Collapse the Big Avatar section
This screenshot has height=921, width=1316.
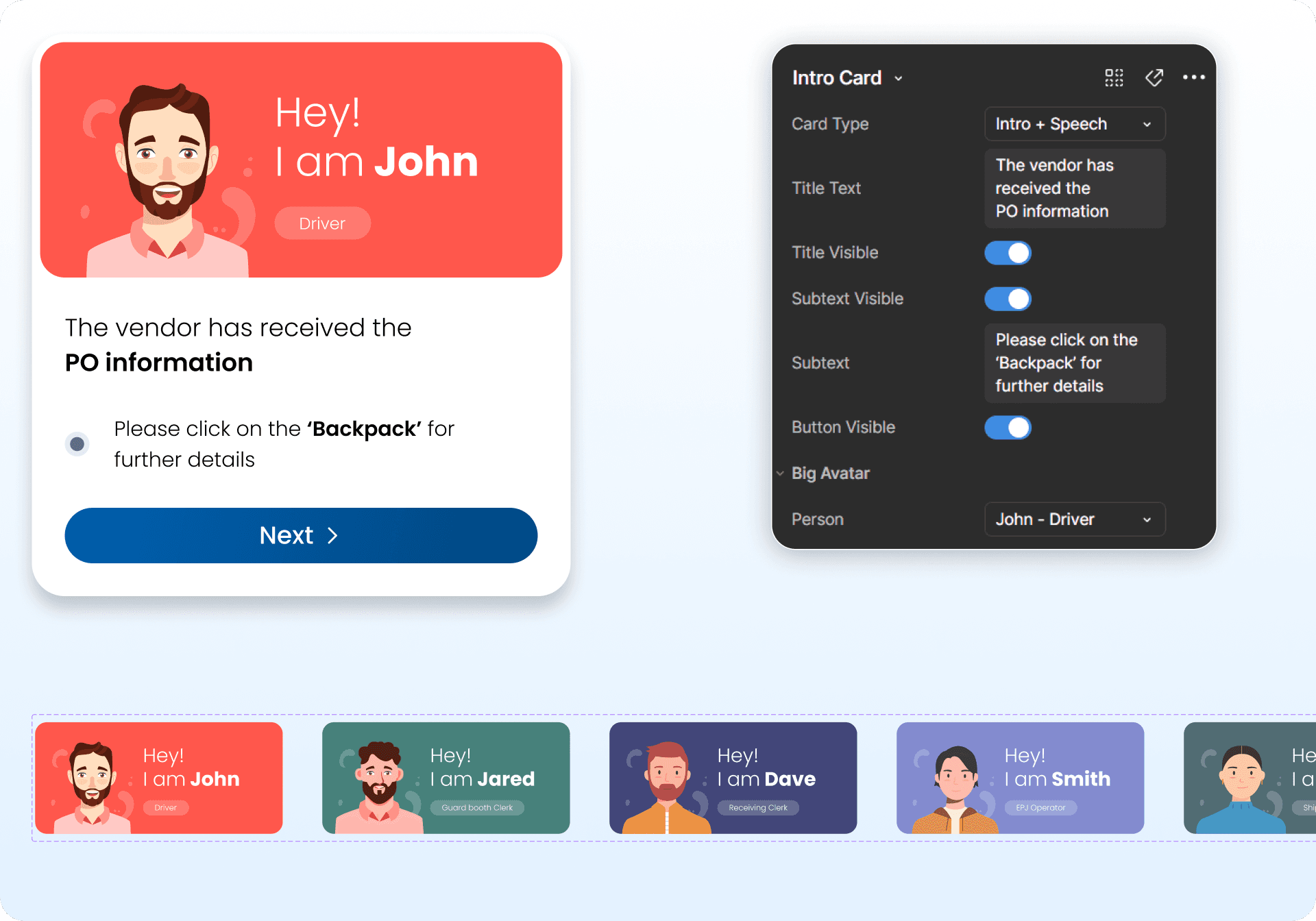780,474
